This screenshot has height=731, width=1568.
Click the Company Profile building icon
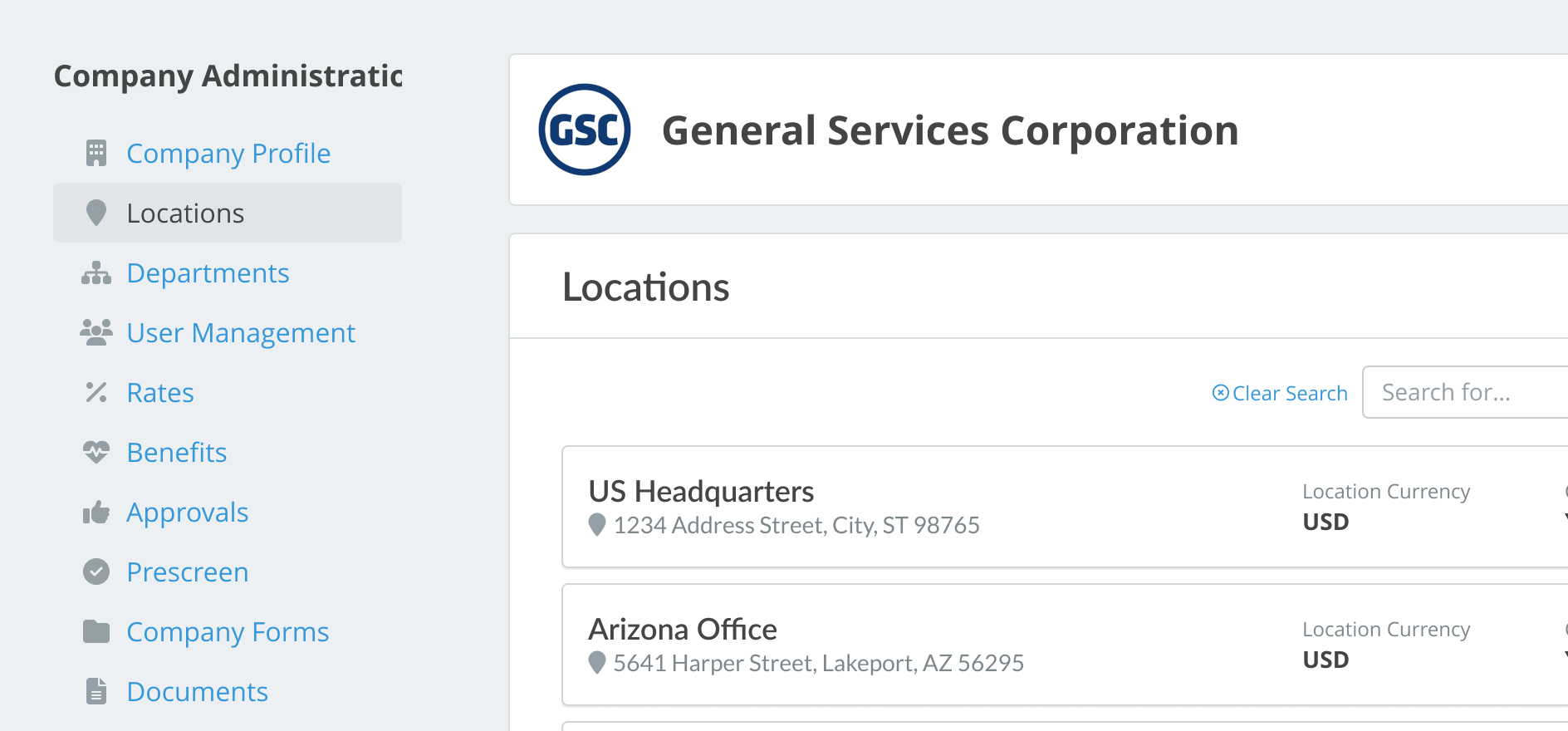point(96,153)
